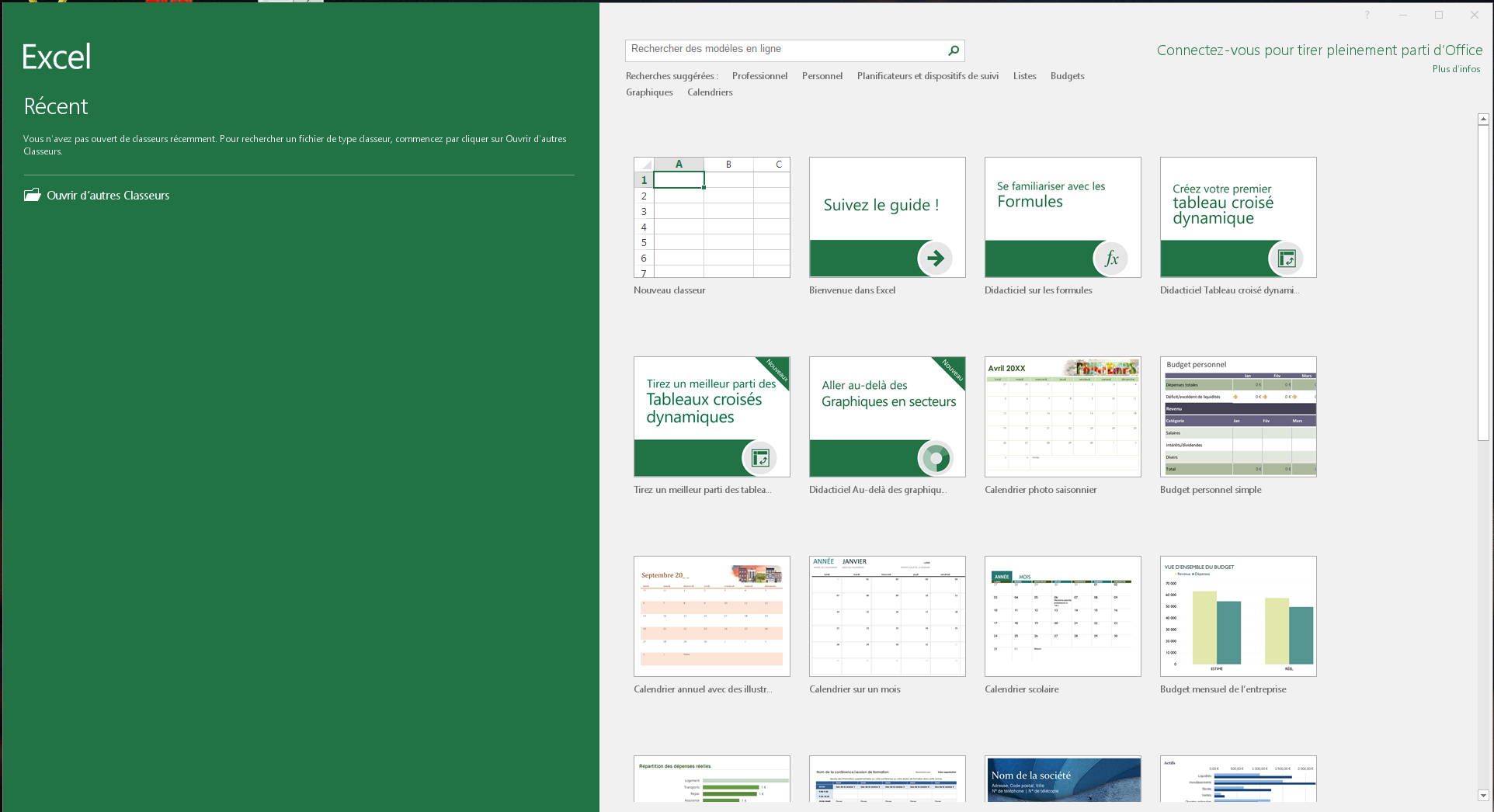The height and width of the screenshot is (812, 1494).
Task: Filter templates by Budgets
Action: click(x=1067, y=76)
